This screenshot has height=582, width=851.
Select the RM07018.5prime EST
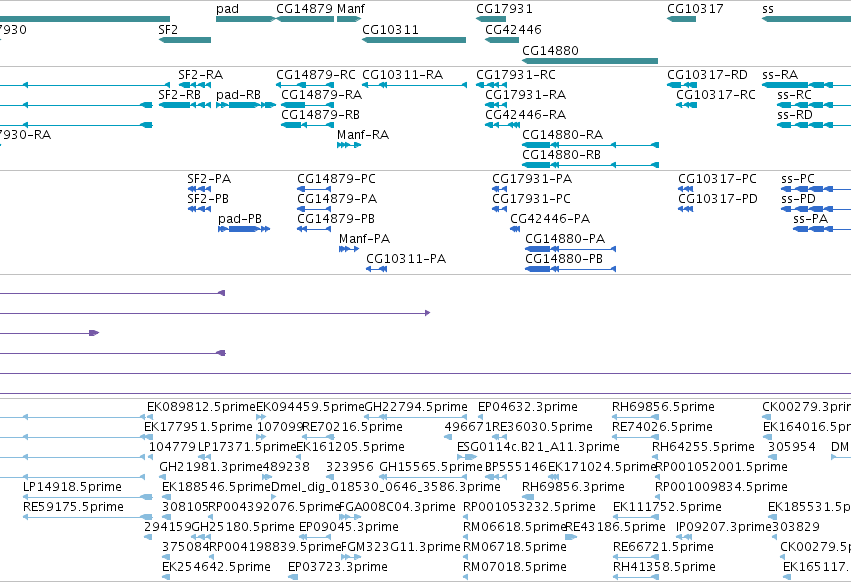pyautogui.click(x=466, y=577)
